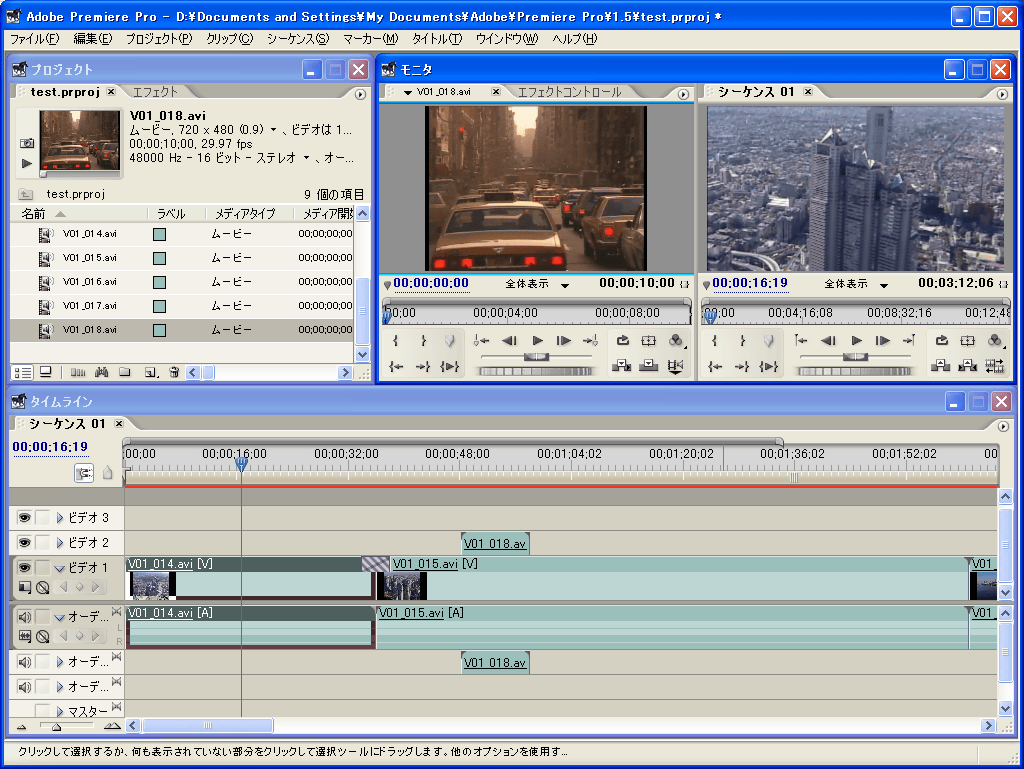The height and width of the screenshot is (769, 1024).
Task: Set In point in source monitor
Action: [395, 340]
